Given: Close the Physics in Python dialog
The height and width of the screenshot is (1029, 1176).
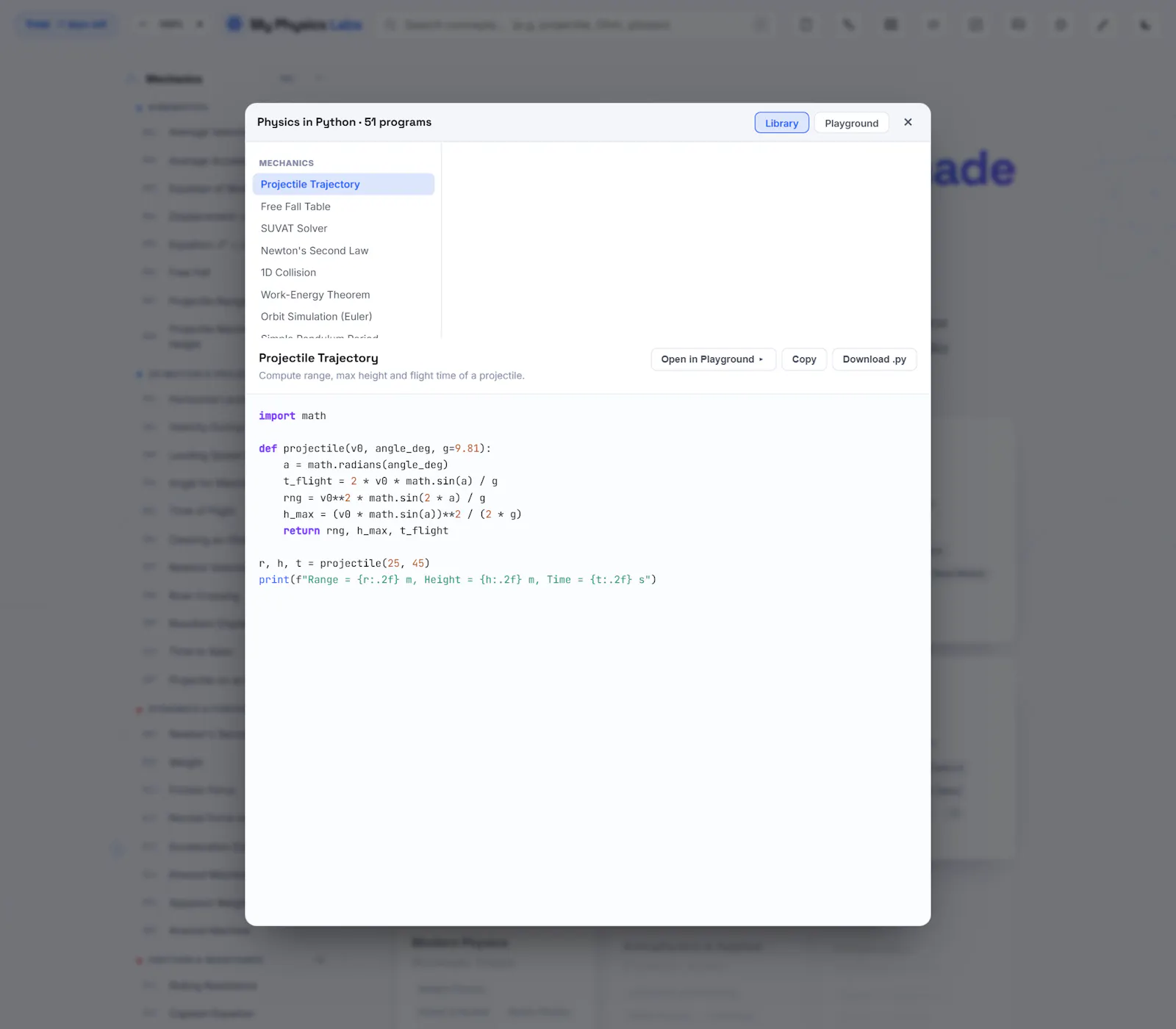Looking at the screenshot, I should (908, 122).
